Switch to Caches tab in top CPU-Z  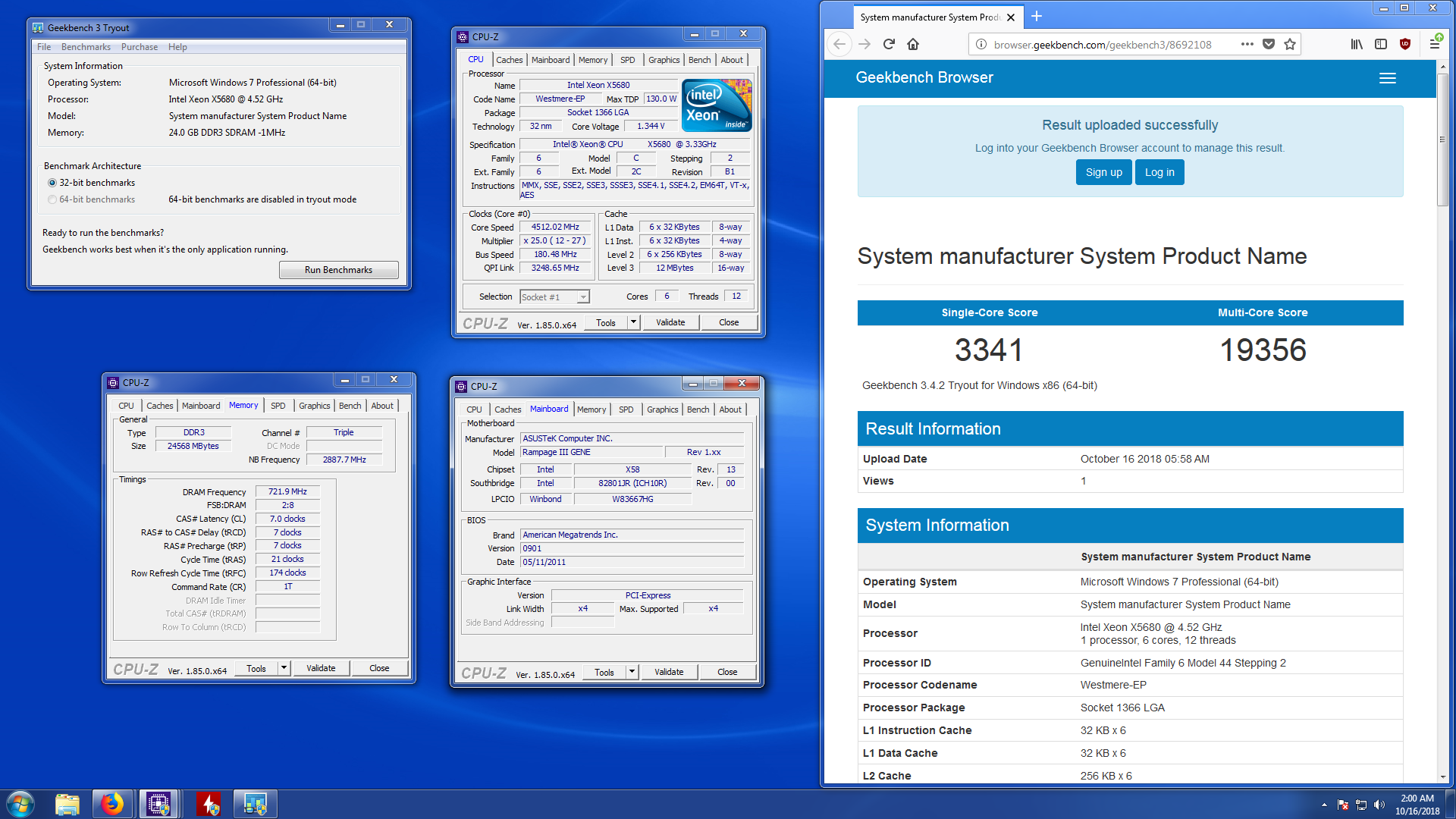[510, 60]
